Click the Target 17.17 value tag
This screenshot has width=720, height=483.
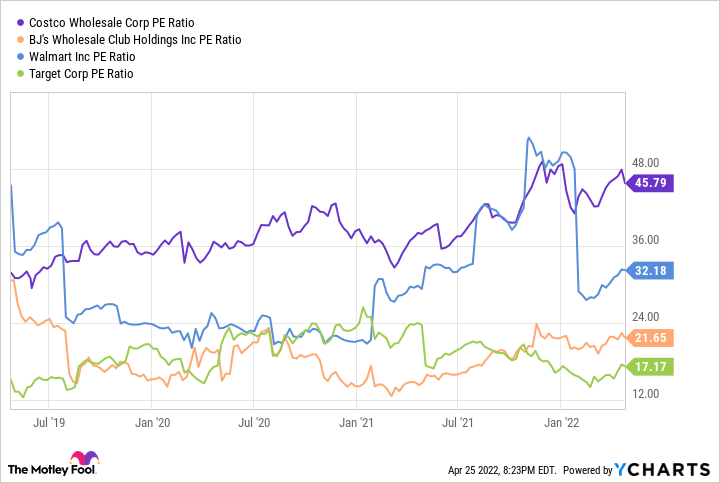pos(655,367)
